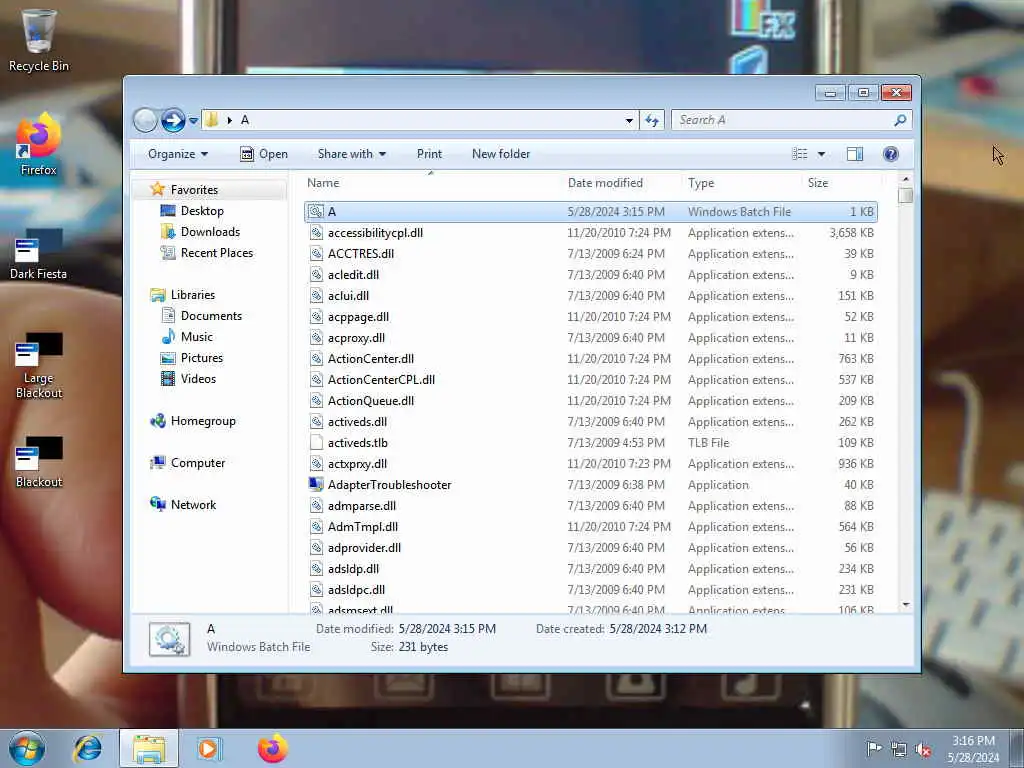1024x768 pixels.
Task: Click the search magnifier icon
Action: pyautogui.click(x=900, y=120)
